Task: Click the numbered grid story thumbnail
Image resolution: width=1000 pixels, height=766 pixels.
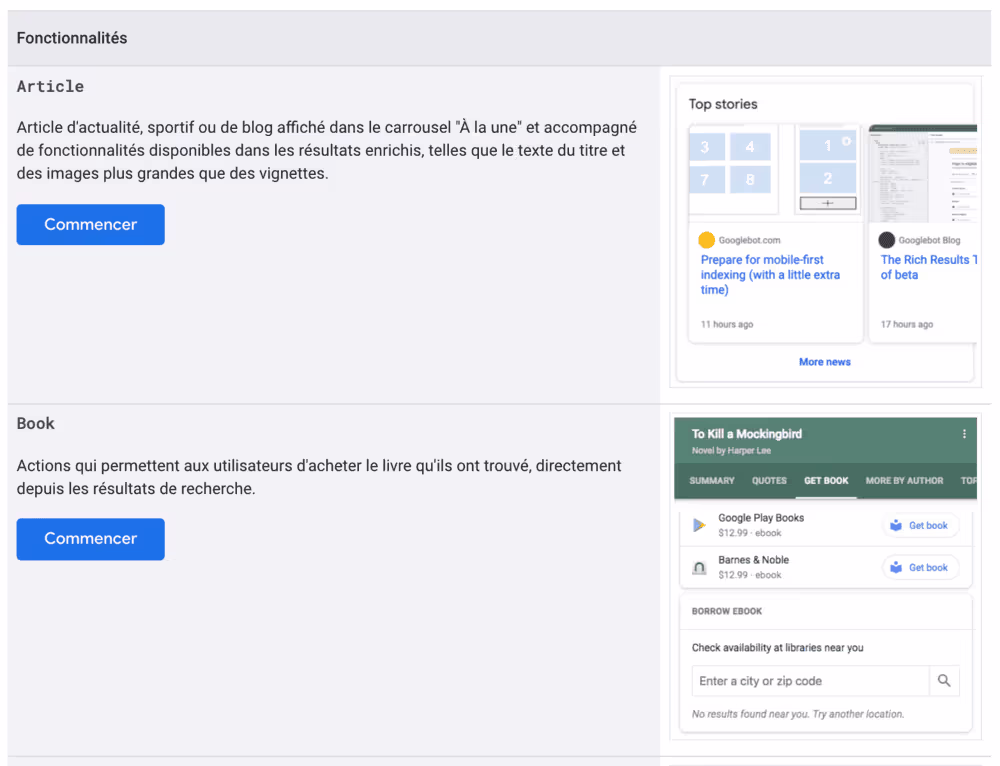Action: coord(733,170)
